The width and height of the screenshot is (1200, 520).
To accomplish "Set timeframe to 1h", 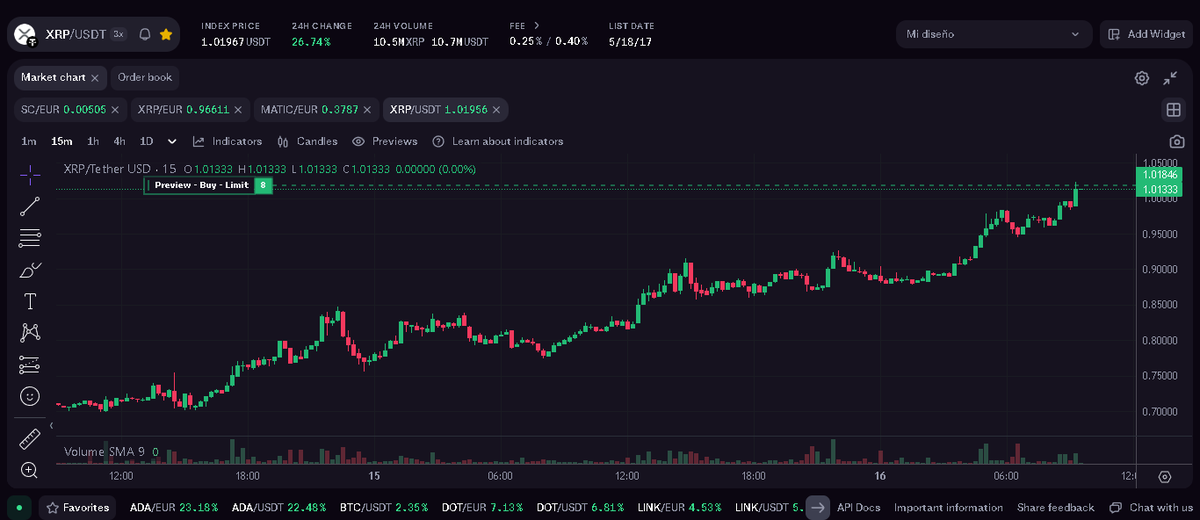I will [93, 141].
